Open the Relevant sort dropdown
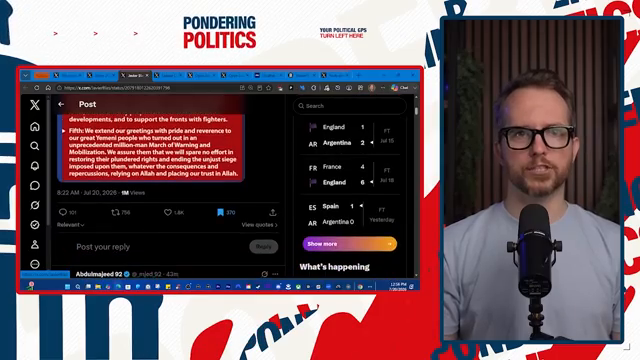Viewport: 640px width, 360px height. (x=71, y=225)
